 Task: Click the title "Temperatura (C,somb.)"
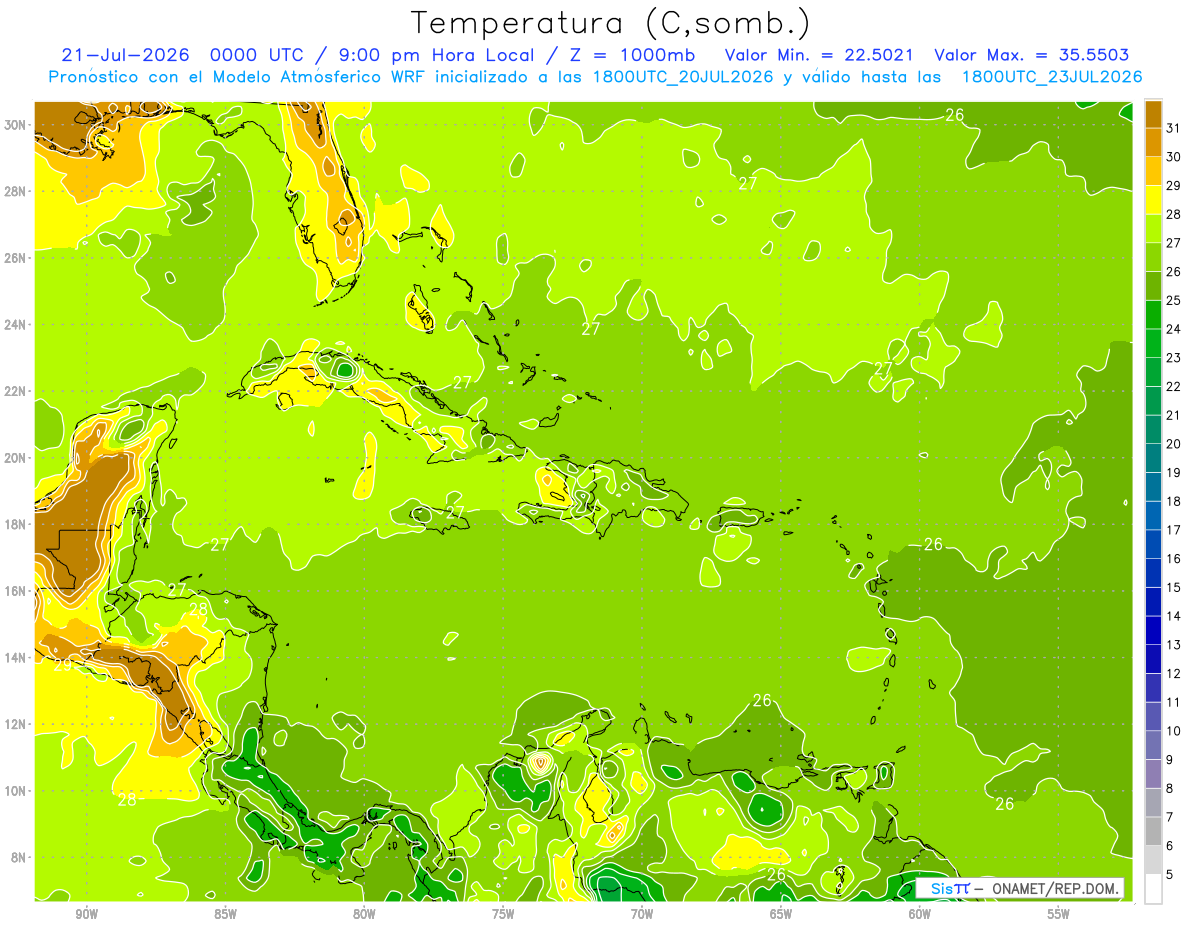pyautogui.click(x=611, y=24)
